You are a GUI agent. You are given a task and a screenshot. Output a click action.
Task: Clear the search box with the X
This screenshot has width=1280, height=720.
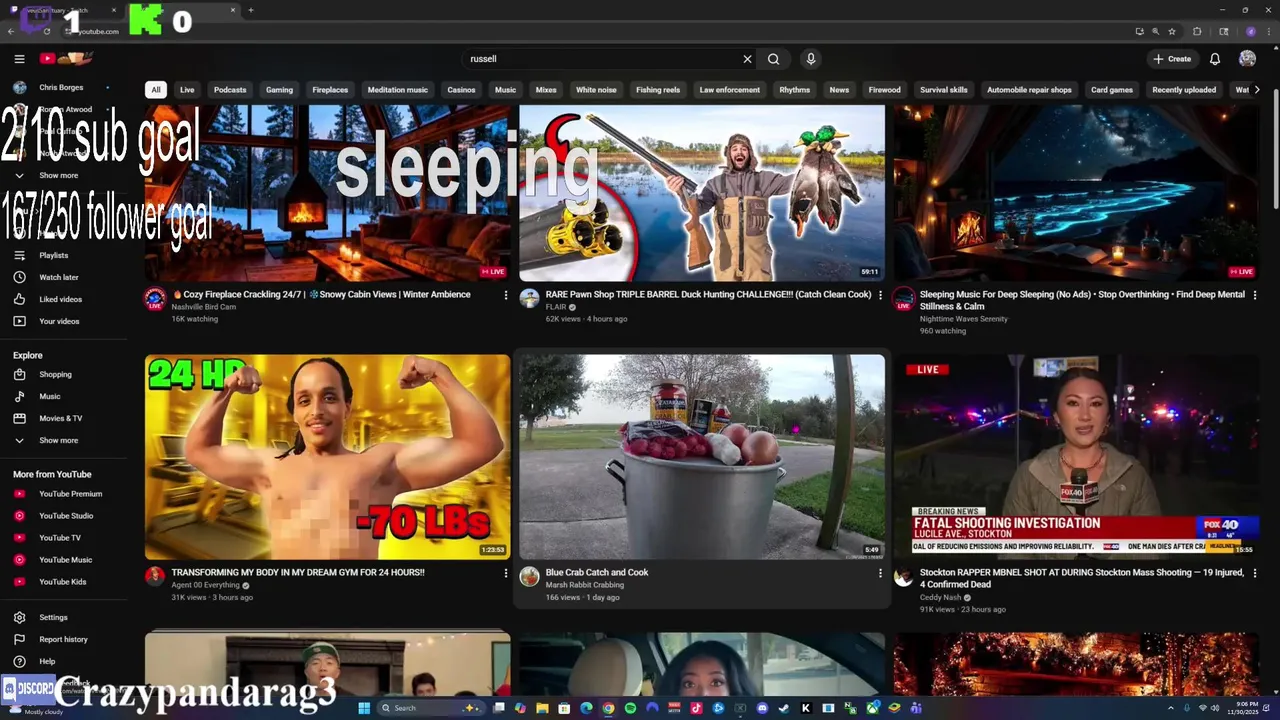point(747,59)
